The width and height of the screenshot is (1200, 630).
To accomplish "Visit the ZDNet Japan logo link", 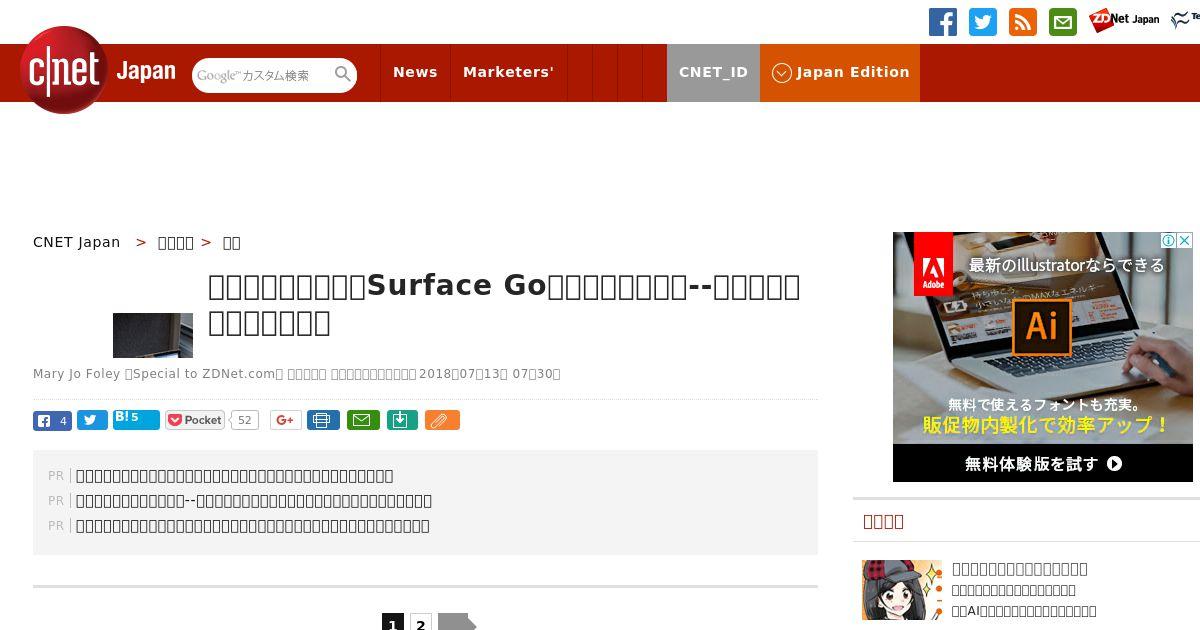I will click(x=1124, y=19).
